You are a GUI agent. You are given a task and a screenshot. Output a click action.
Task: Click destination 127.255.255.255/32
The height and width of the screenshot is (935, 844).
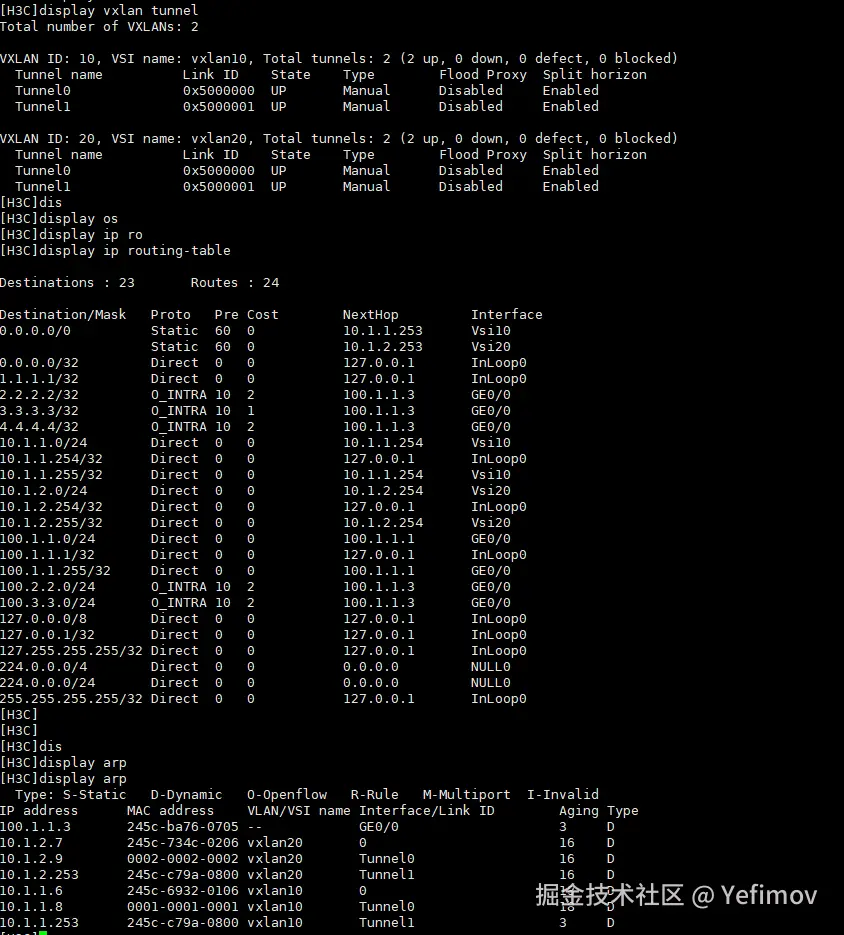coord(71,651)
